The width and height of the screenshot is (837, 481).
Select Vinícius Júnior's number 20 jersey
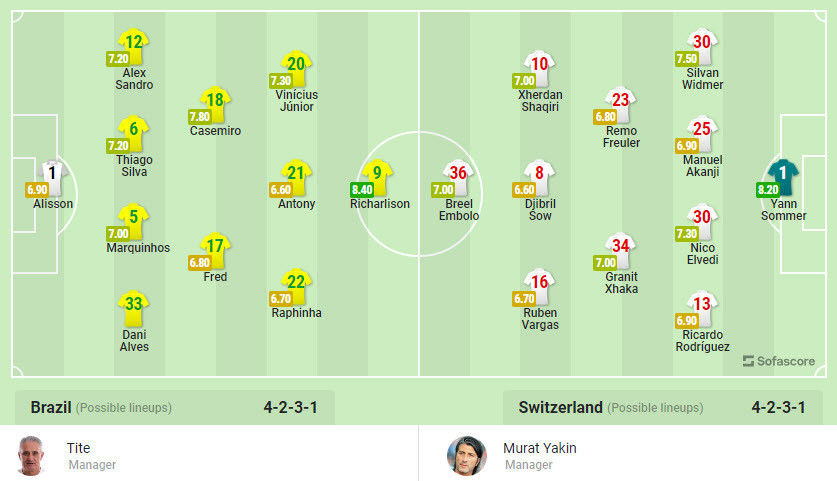pyautogui.click(x=294, y=64)
